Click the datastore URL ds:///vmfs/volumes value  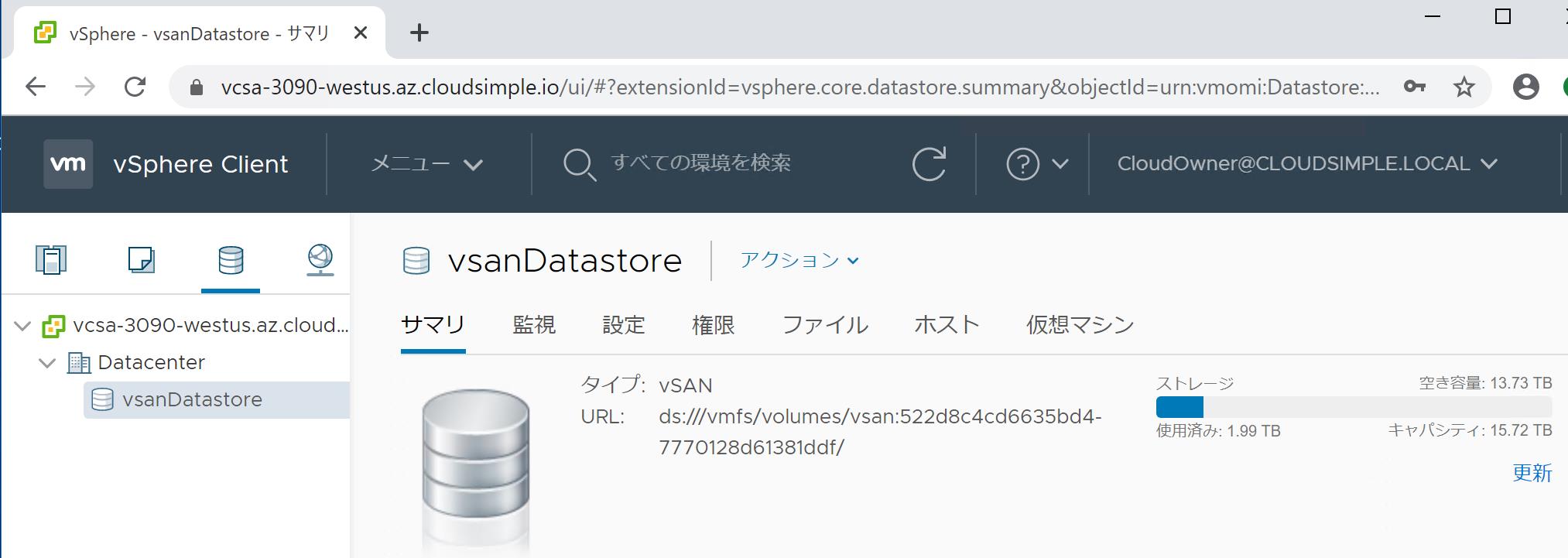click(x=880, y=432)
